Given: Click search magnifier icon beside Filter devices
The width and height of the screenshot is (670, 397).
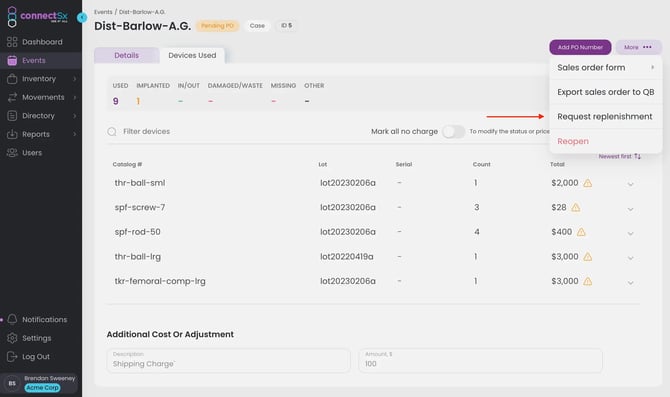Looking at the screenshot, I should click(112, 132).
